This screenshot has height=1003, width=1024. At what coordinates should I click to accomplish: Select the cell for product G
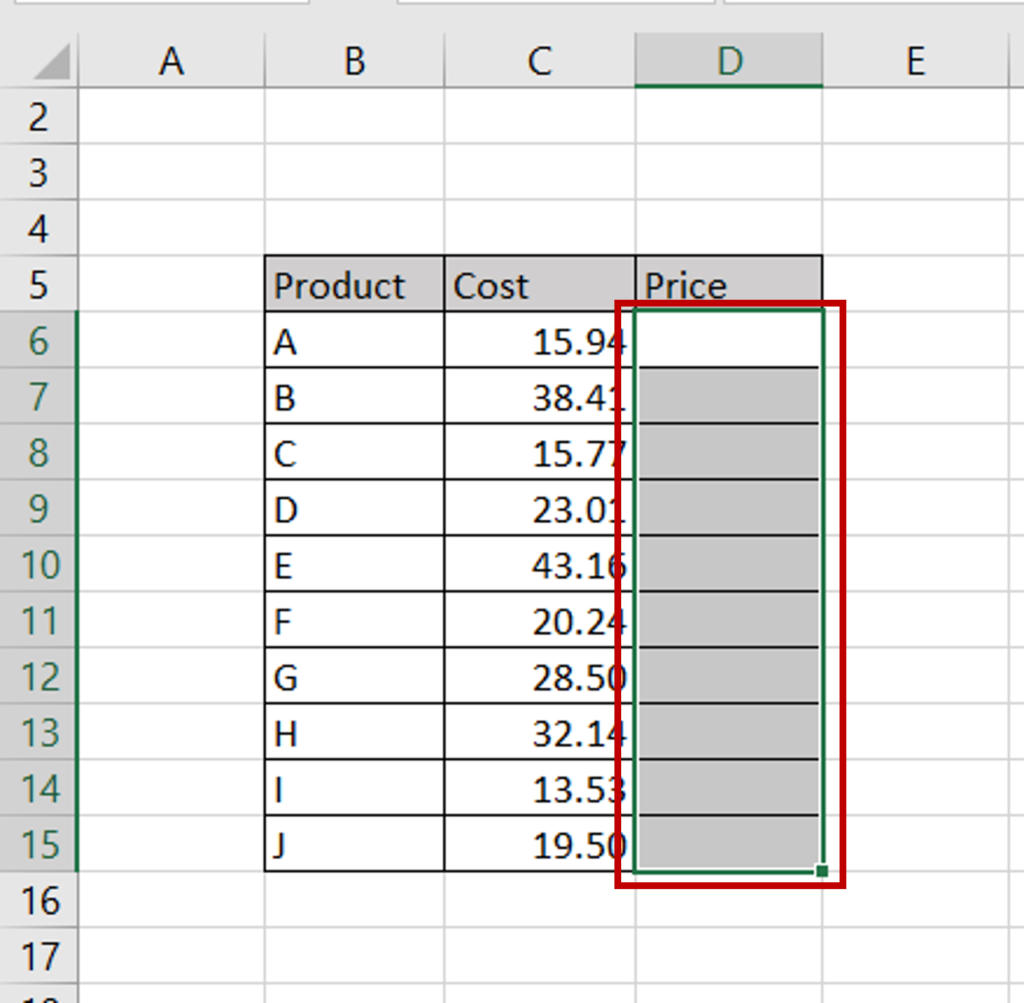pos(355,676)
